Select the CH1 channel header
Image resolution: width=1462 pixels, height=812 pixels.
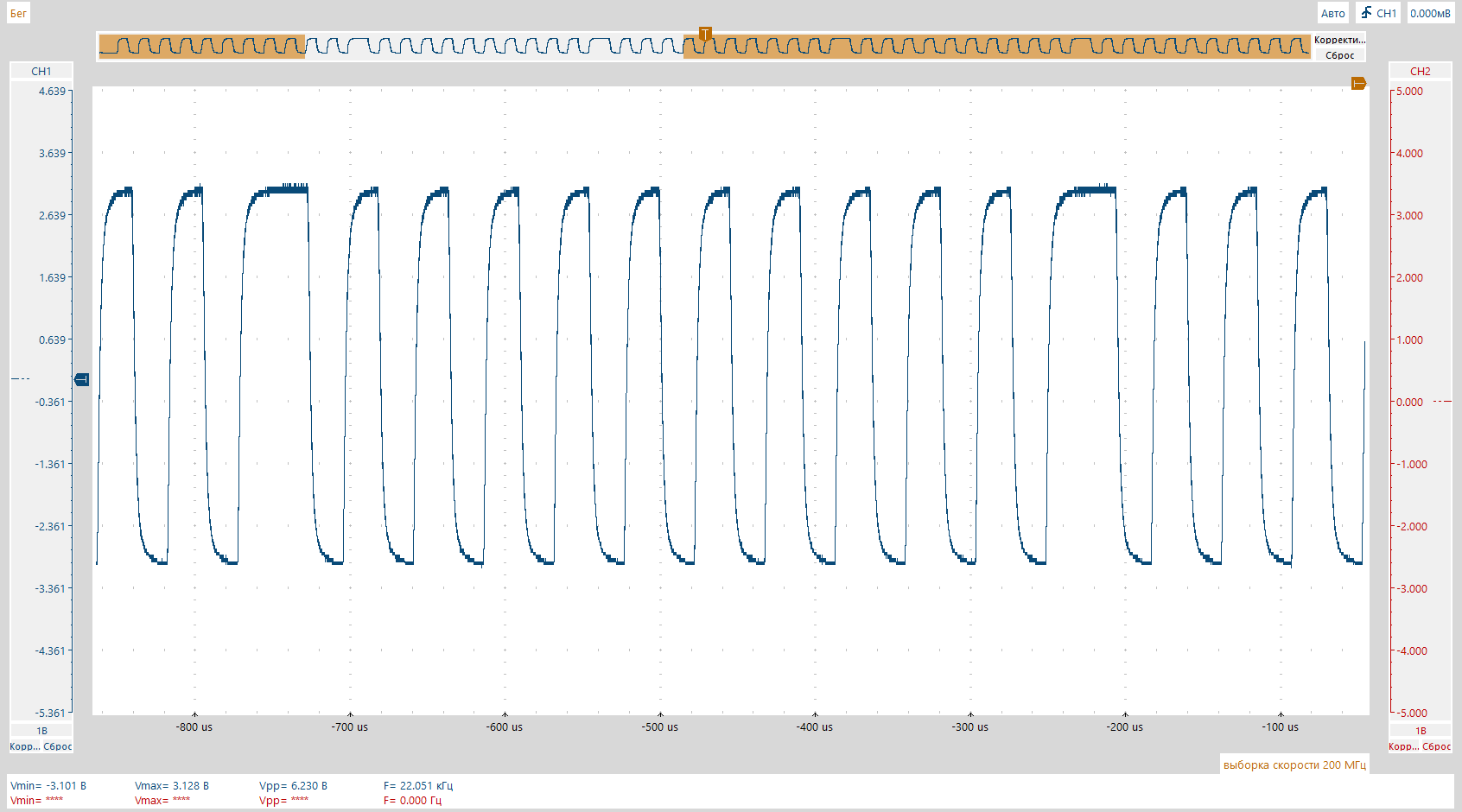[x=41, y=71]
